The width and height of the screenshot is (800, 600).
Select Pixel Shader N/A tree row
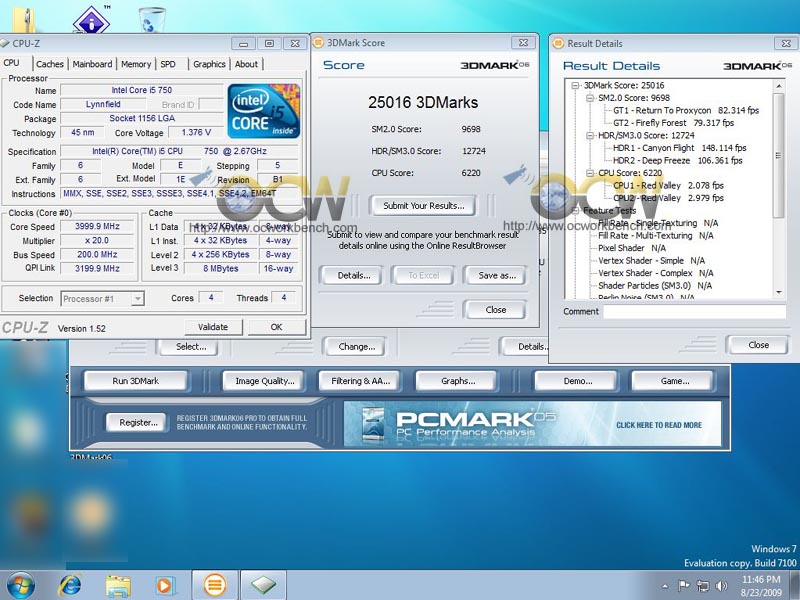point(632,248)
